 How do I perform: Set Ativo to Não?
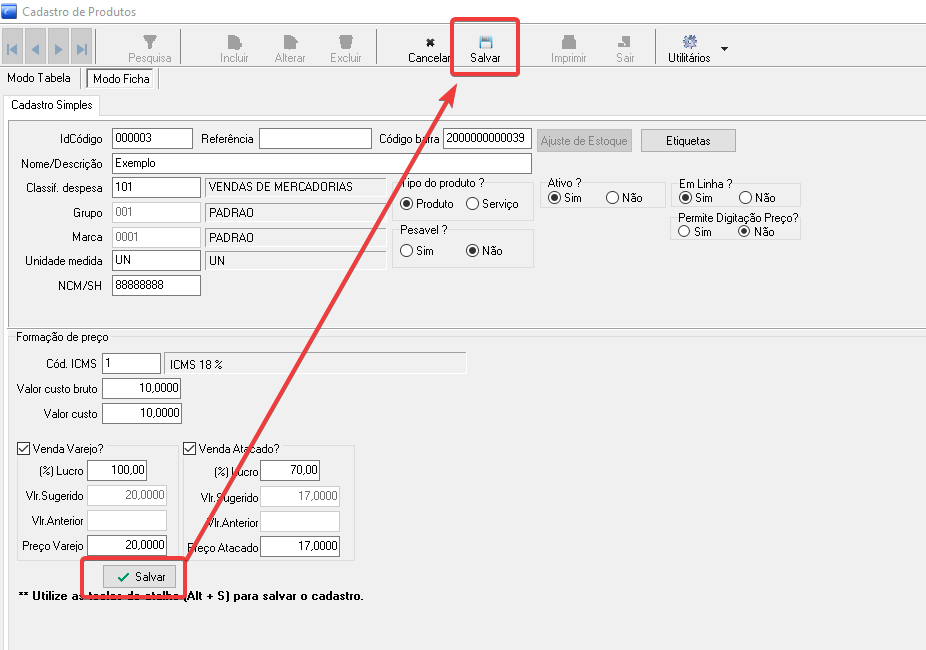(612, 198)
